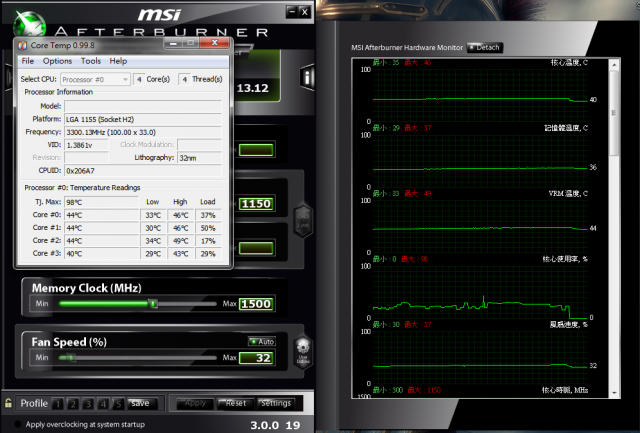Open the Help menu in Core Temp
Image resolution: width=640 pixels, height=433 pixels.
[x=118, y=61]
